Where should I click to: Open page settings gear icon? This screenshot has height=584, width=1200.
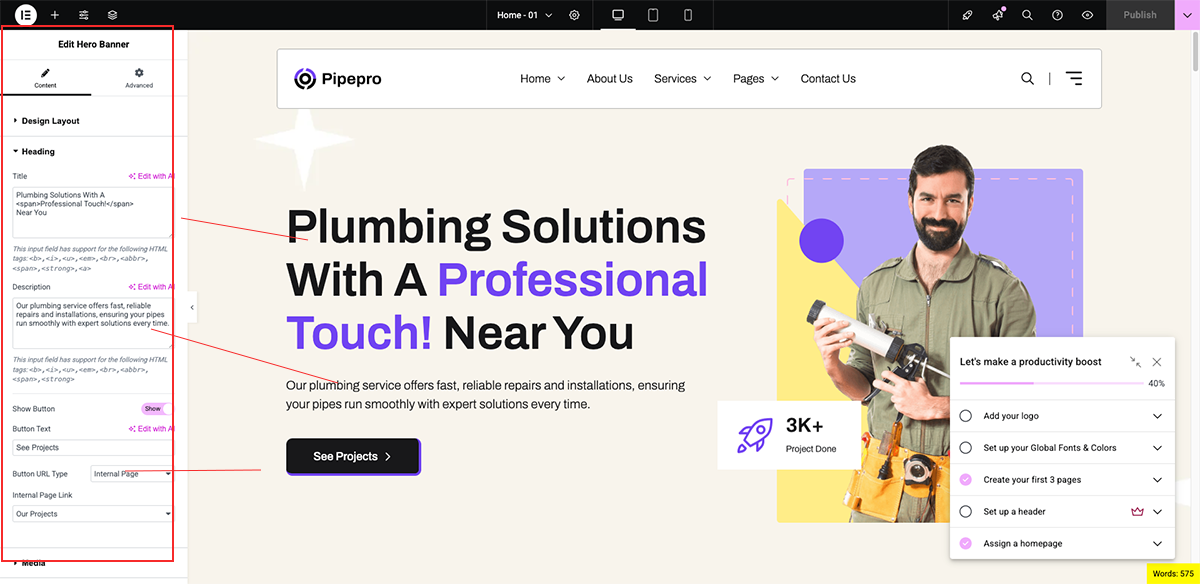point(574,15)
